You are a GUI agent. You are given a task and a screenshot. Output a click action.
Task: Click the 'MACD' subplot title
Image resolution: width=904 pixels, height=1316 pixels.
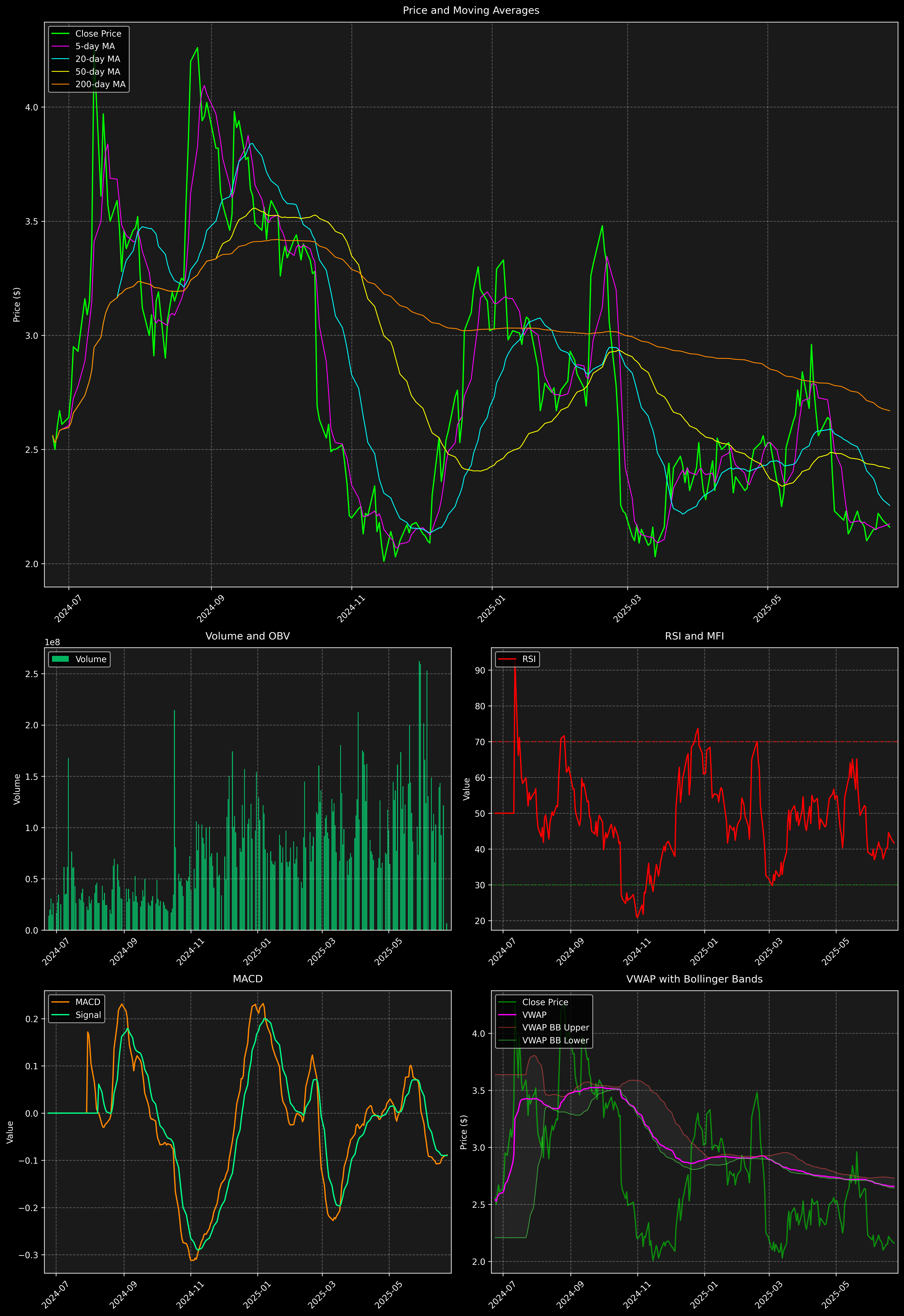[x=248, y=979]
